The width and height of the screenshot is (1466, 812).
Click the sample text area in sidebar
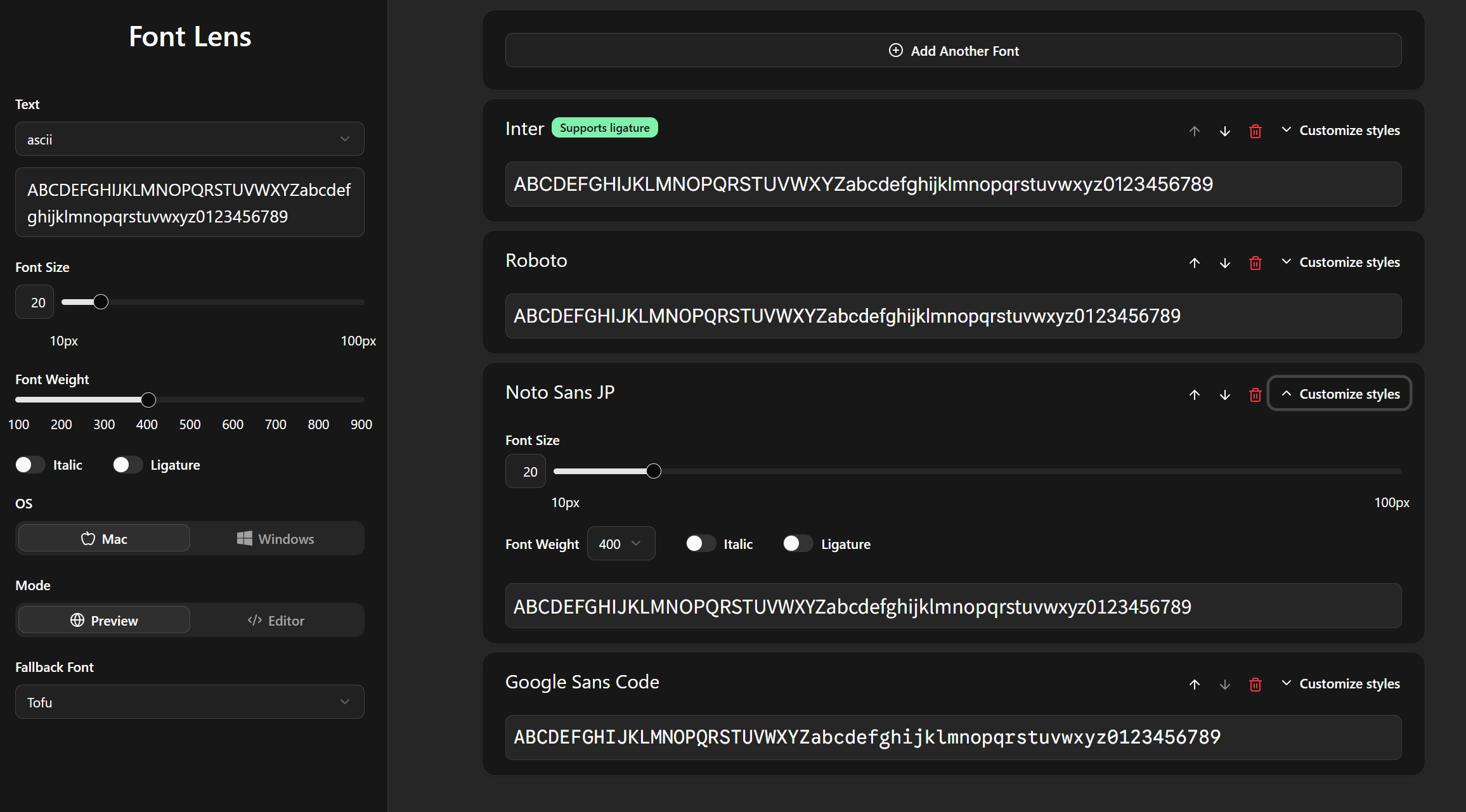coord(190,202)
